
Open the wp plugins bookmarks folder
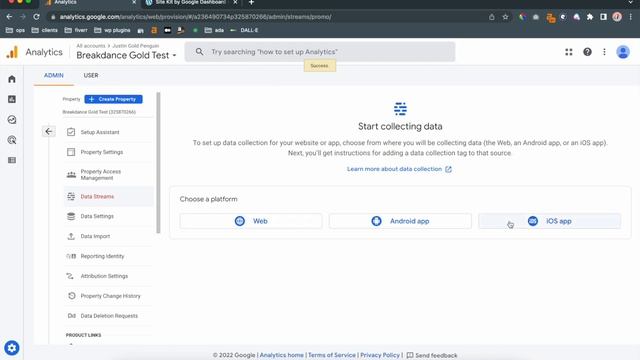click(x=112, y=30)
